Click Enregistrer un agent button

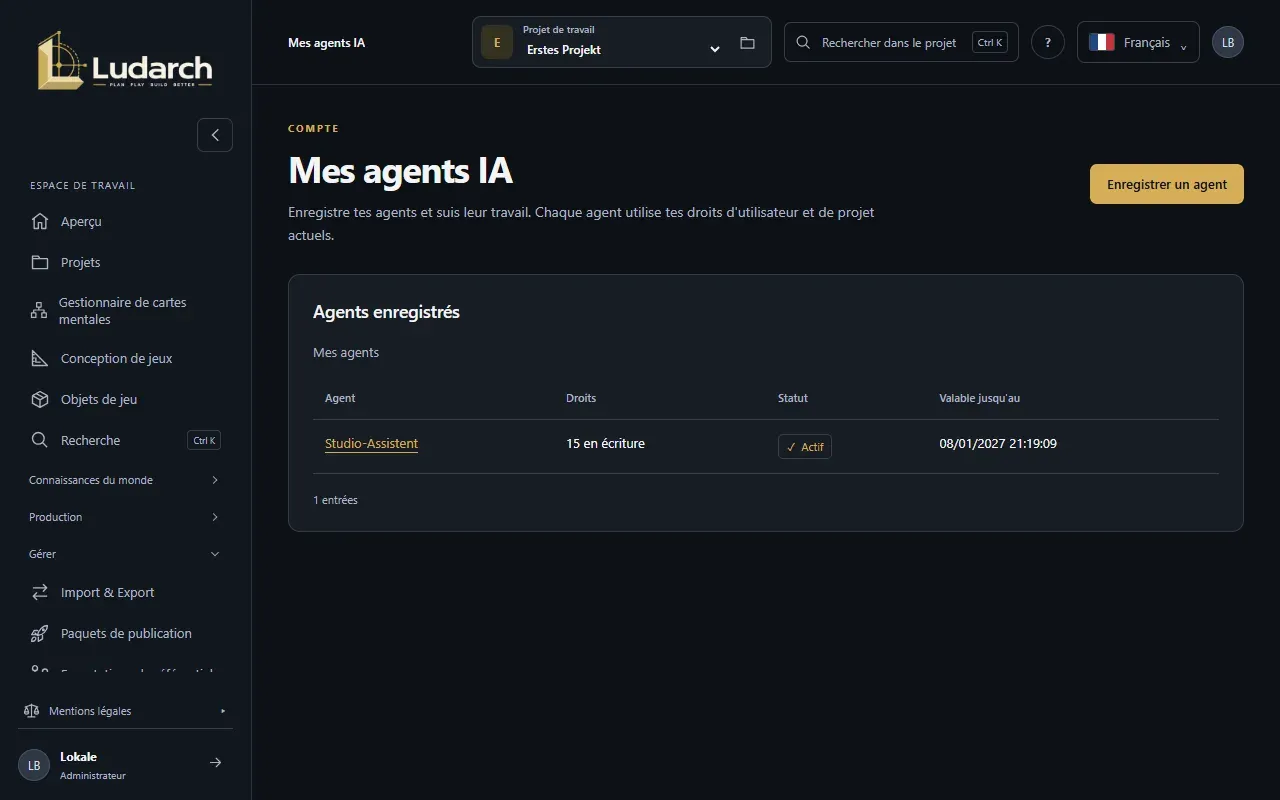(x=1167, y=184)
